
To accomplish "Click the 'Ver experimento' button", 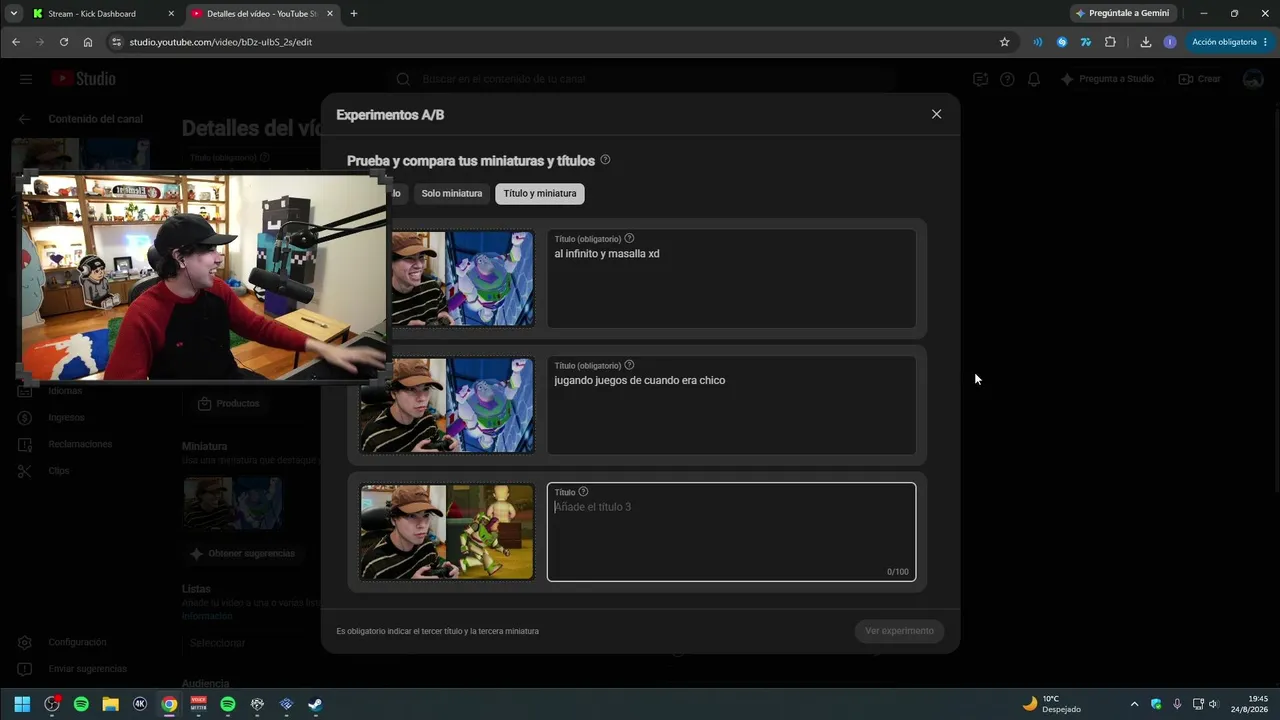I will click(899, 631).
